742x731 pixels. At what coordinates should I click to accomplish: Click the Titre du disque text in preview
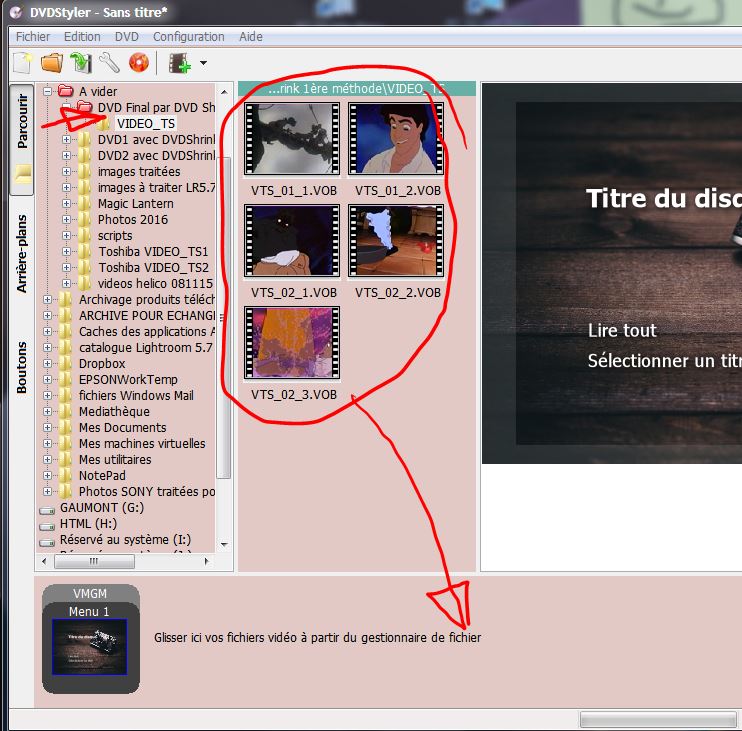coord(663,198)
